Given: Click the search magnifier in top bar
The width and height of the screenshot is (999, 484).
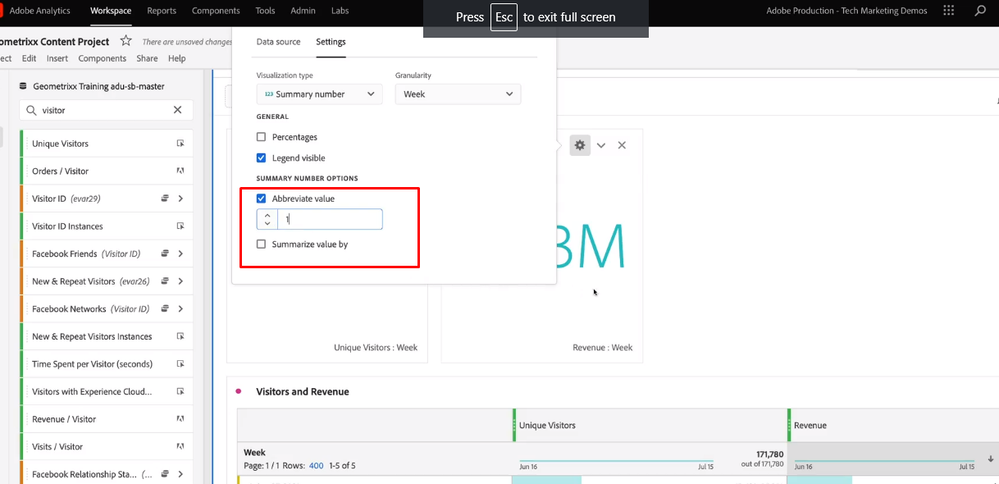Looking at the screenshot, I should pyautogui.click(x=979, y=11).
